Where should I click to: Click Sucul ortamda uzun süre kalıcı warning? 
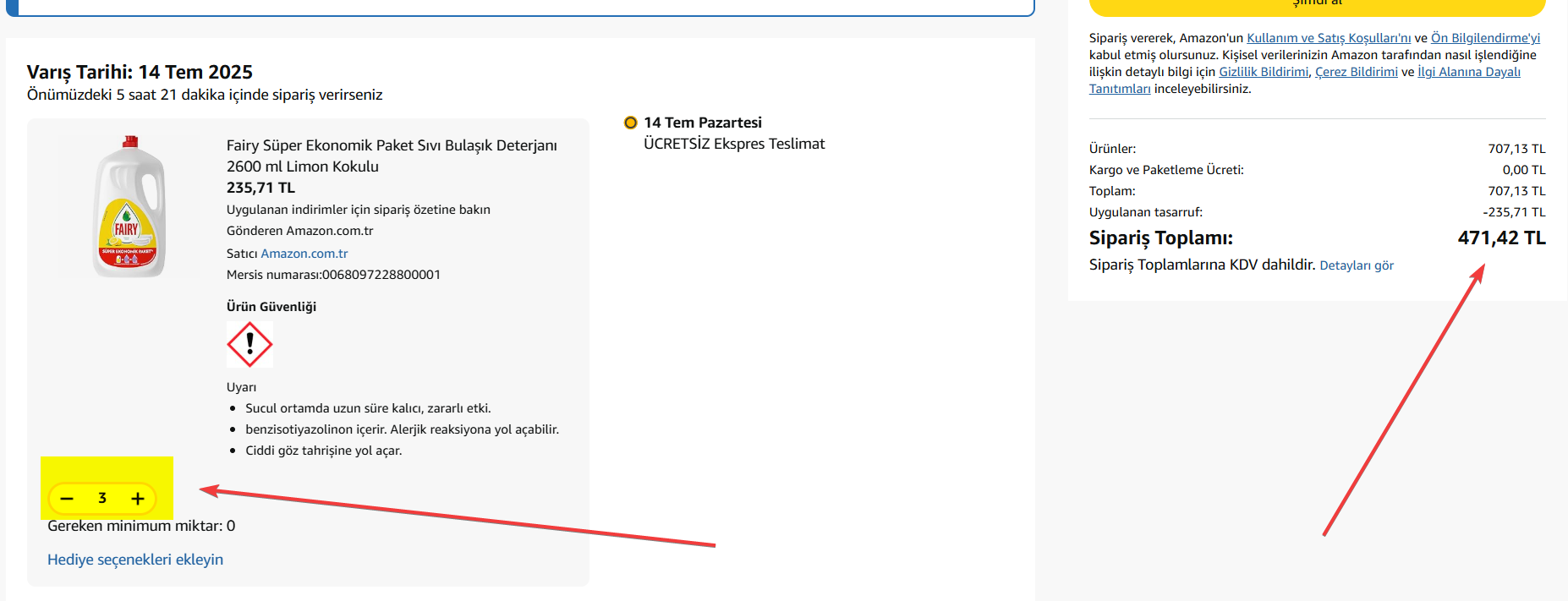point(368,408)
